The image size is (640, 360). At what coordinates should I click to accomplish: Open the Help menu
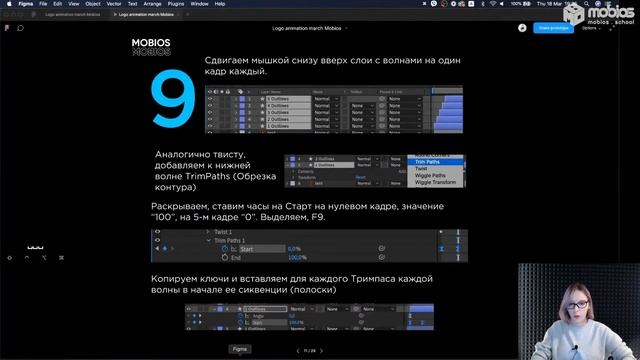point(220,4)
